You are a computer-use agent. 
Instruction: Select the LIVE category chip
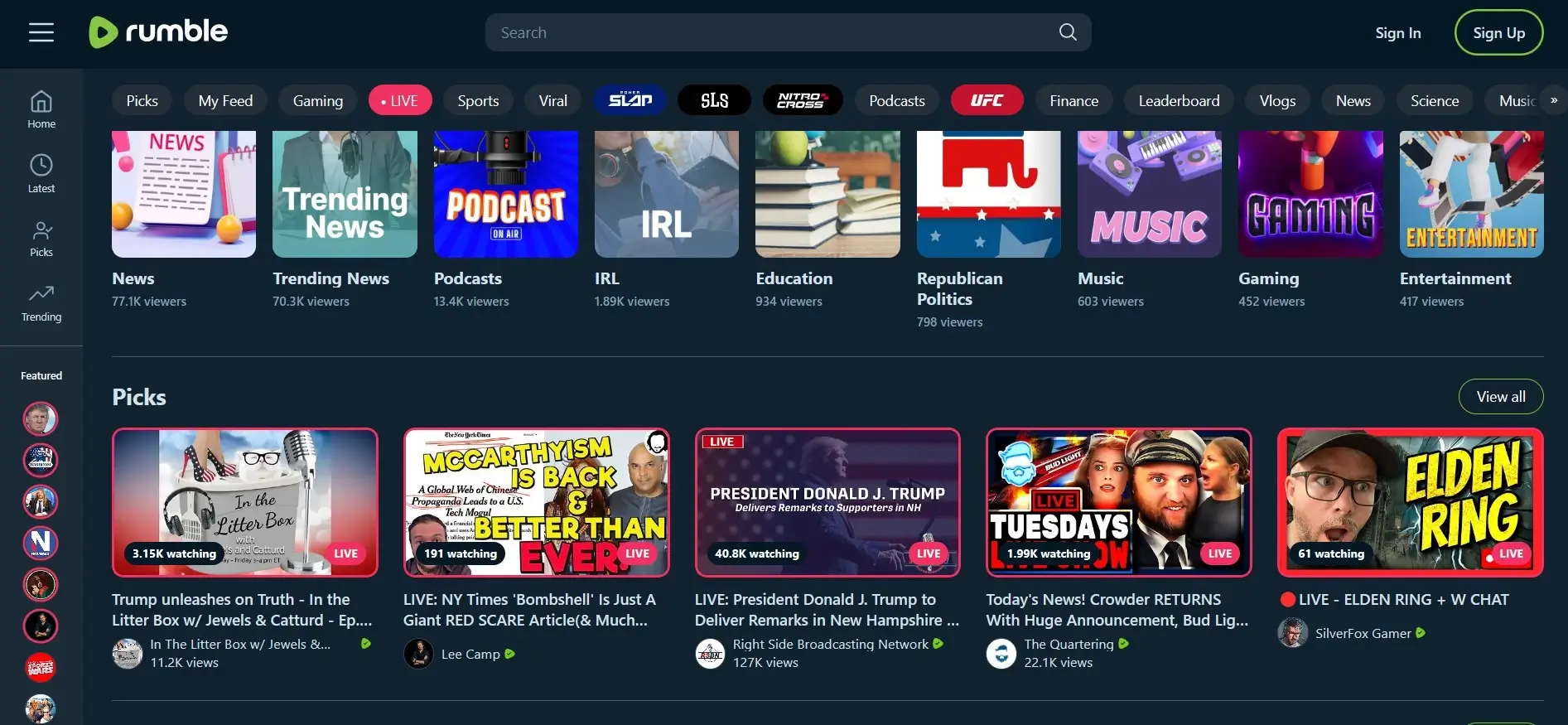[x=399, y=100]
